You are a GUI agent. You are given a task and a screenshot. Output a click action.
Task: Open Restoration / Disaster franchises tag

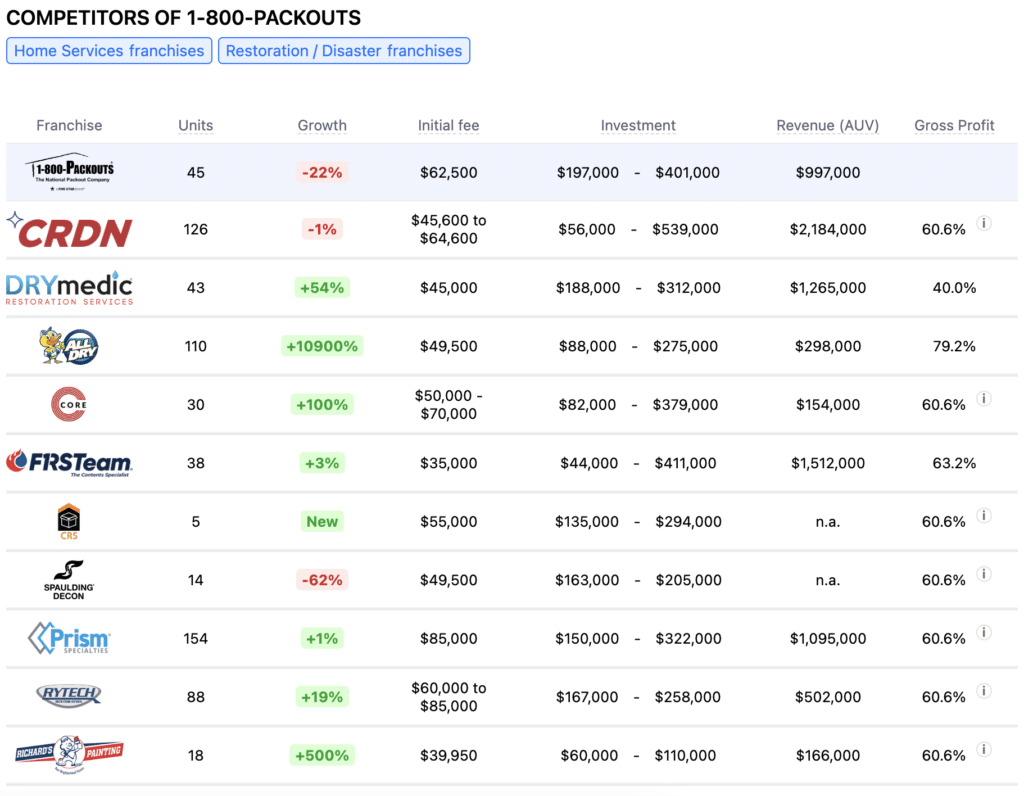[344, 51]
